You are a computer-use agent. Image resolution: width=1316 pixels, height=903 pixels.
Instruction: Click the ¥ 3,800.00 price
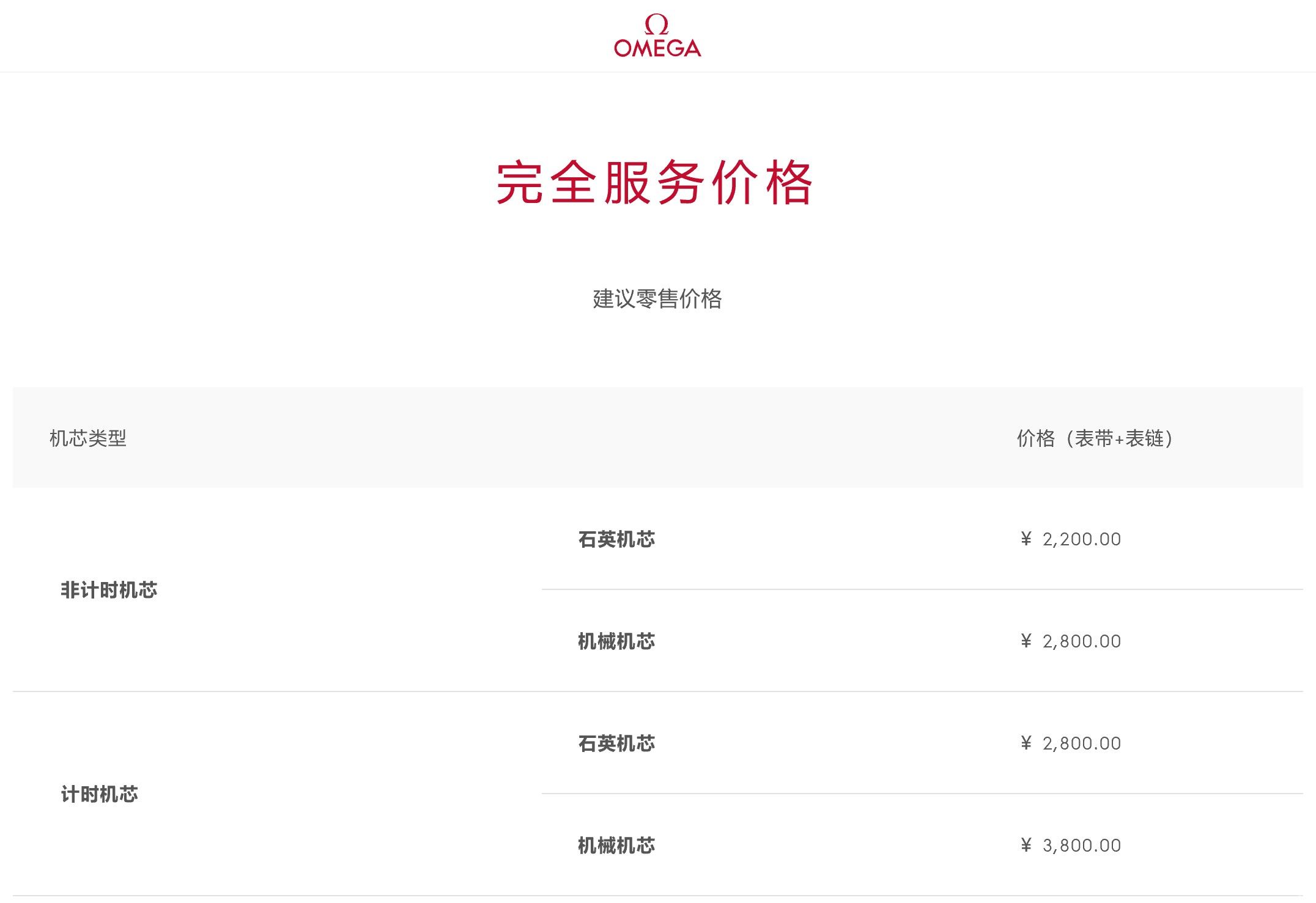click(x=1071, y=846)
